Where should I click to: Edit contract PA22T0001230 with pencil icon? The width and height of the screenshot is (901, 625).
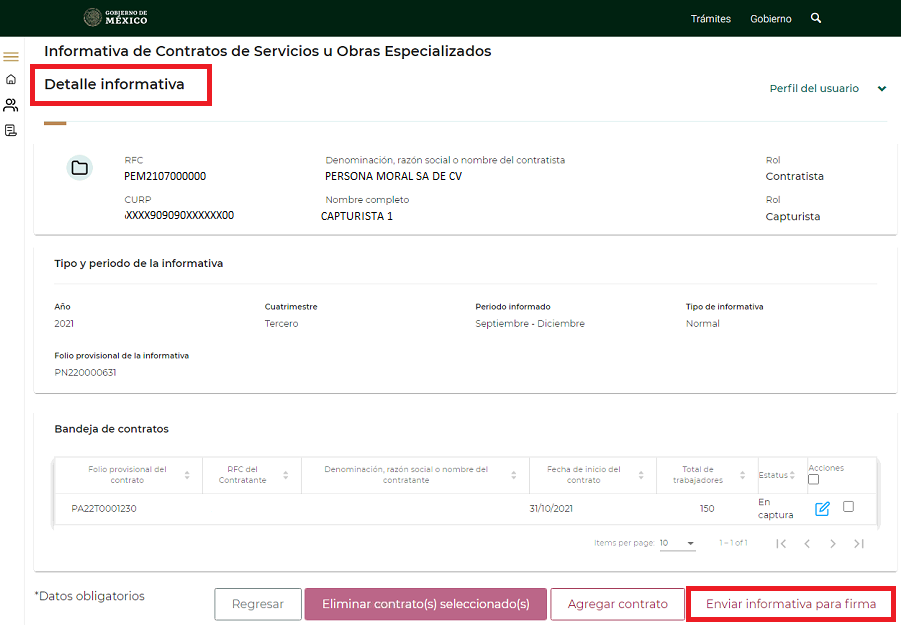click(x=822, y=508)
